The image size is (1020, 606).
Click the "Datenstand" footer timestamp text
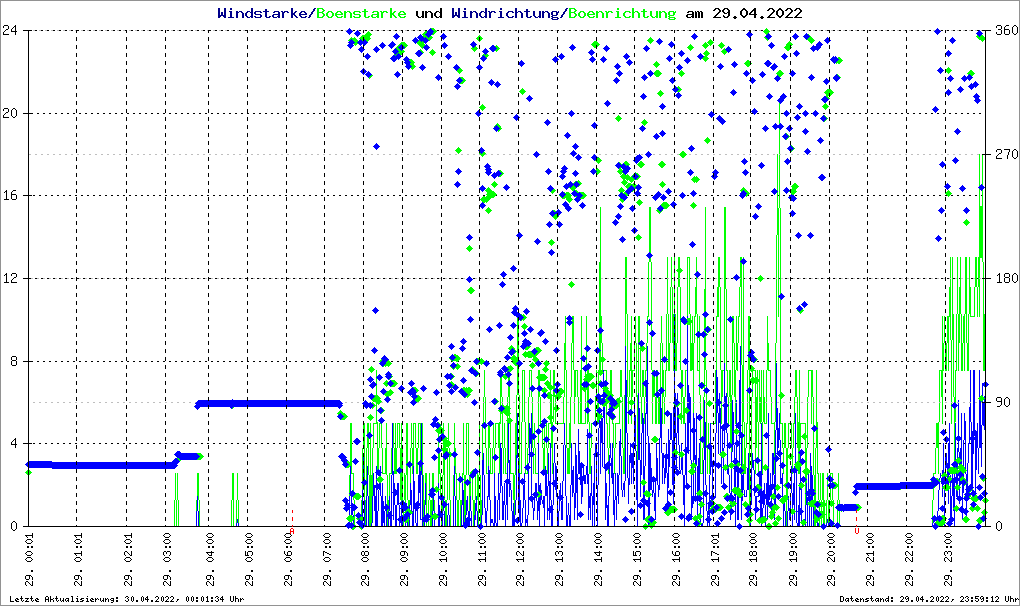[x=928, y=599]
